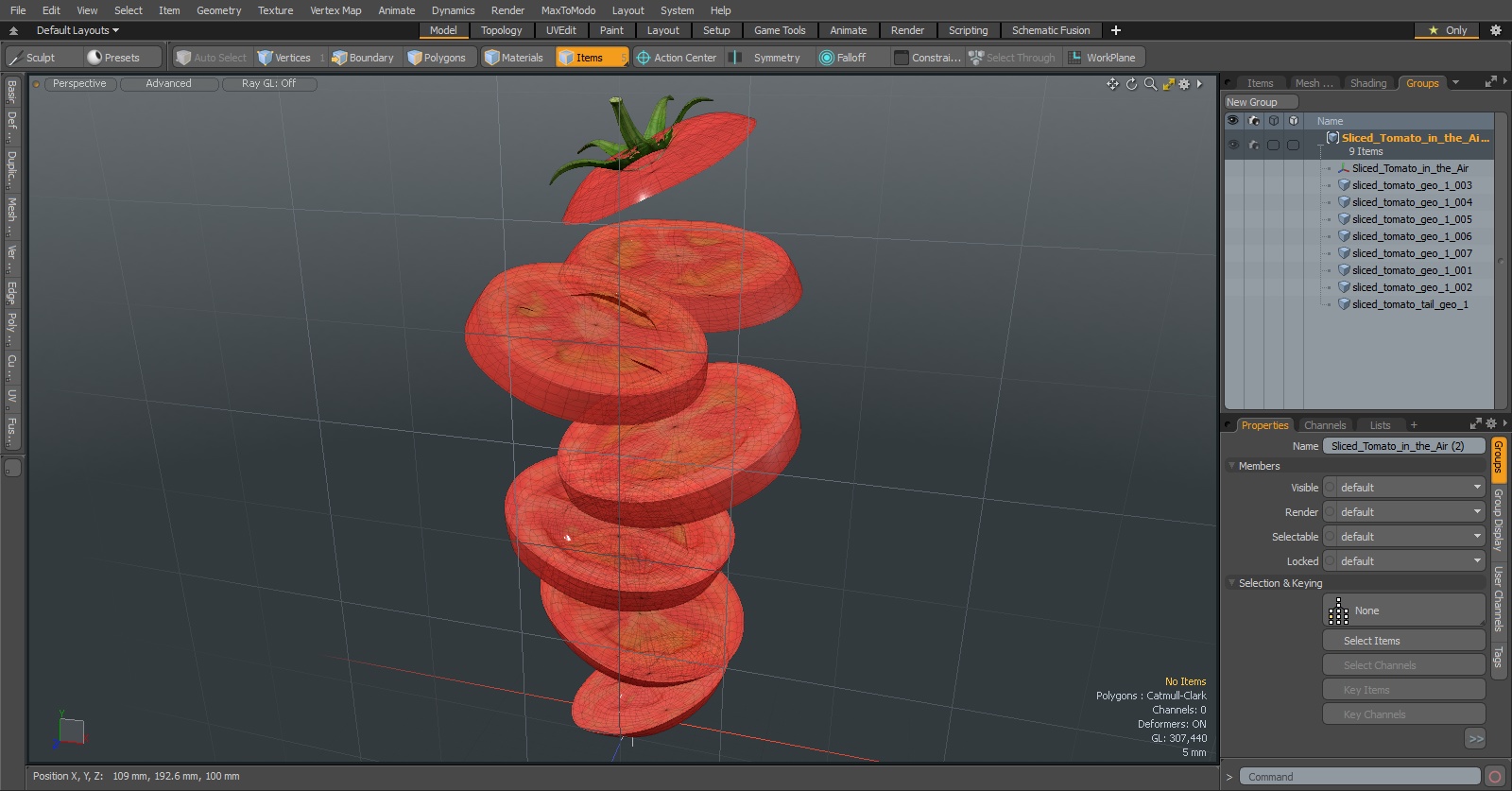Click mesh icon of sliced_tomato_geo_1_003
This screenshot has width=1512, height=791.
(1344, 185)
